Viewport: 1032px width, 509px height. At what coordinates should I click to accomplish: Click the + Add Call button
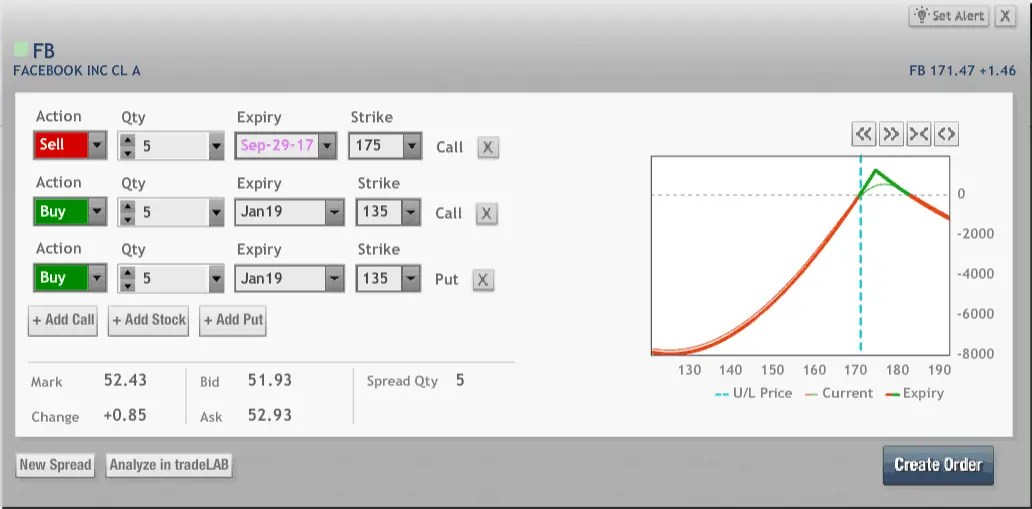click(x=63, y=321)
